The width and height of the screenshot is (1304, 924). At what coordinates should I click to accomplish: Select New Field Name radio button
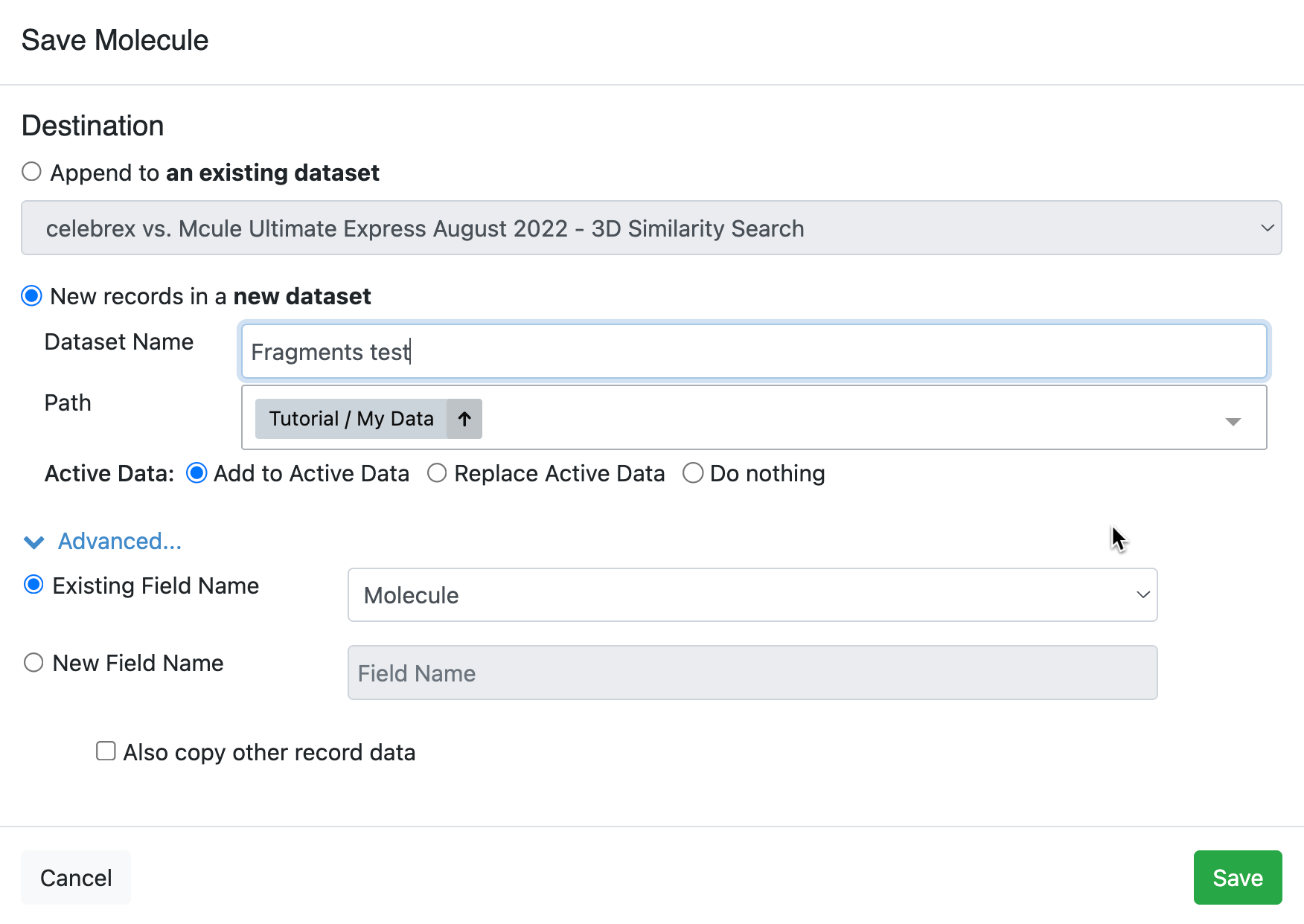[33, 663]
